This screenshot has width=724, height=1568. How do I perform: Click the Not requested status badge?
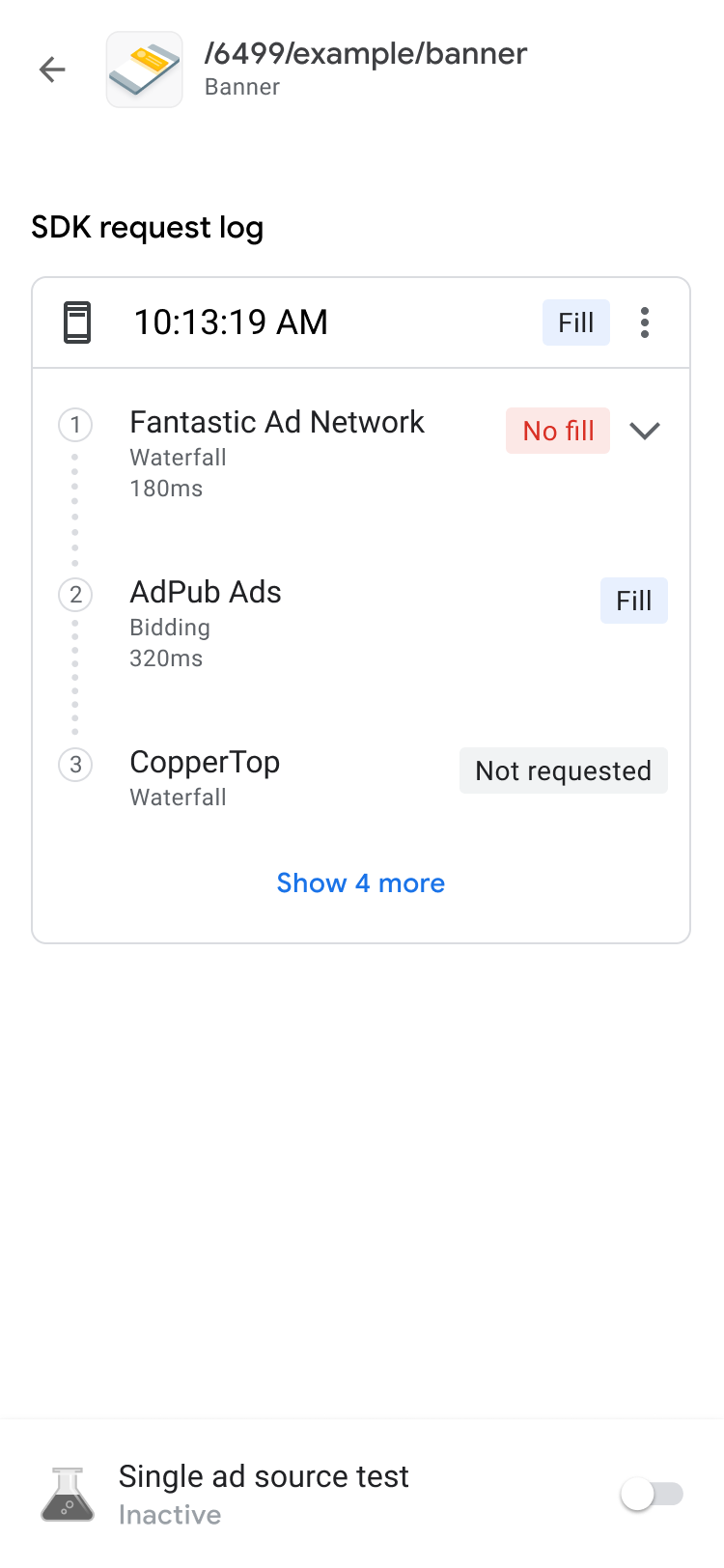point(564,770)
